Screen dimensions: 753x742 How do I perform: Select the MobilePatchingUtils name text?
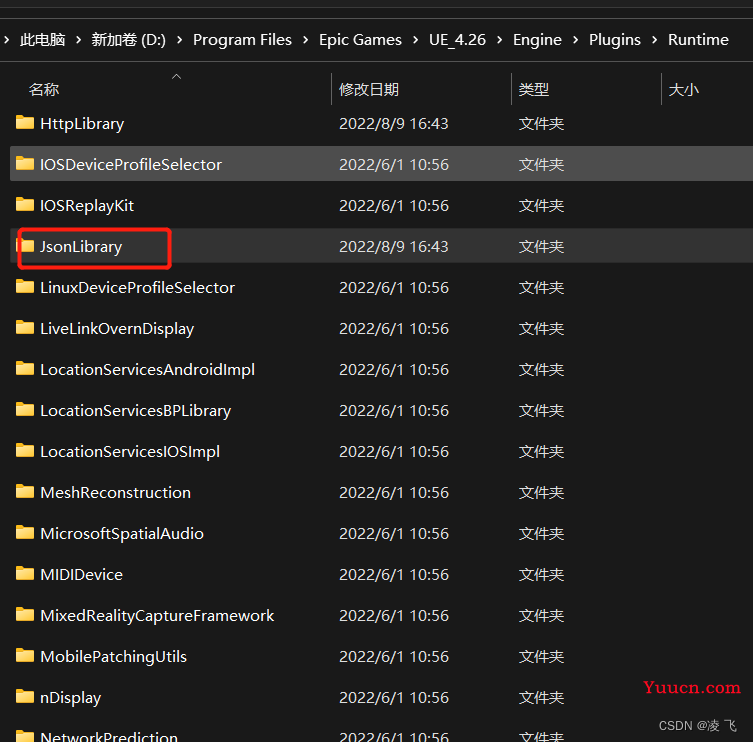pos(113,657)
